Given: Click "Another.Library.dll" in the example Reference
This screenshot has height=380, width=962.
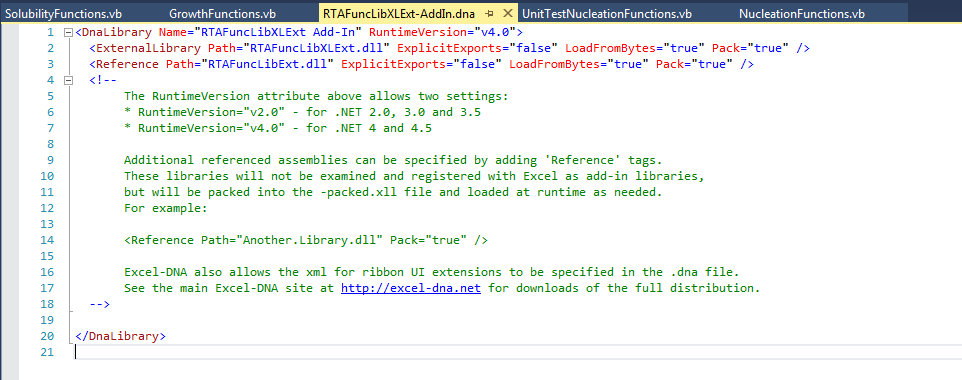Looking at the screenshot, I should (309, 240).
